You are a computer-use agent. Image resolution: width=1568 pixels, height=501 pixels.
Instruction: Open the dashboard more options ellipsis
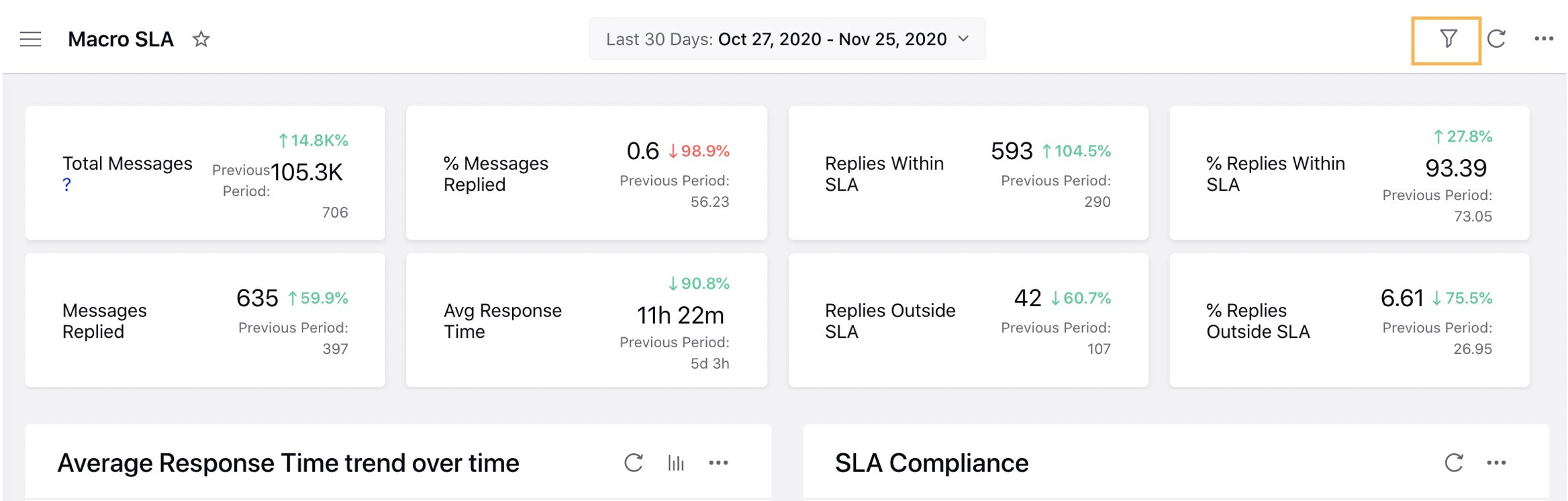coord(1544,39)
